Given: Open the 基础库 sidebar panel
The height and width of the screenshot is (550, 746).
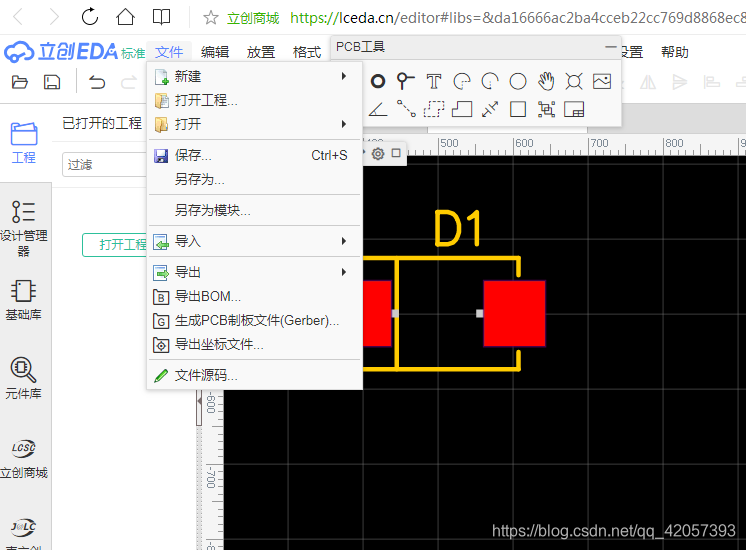Looking at the screenshot, I should (x=23, y=300).
